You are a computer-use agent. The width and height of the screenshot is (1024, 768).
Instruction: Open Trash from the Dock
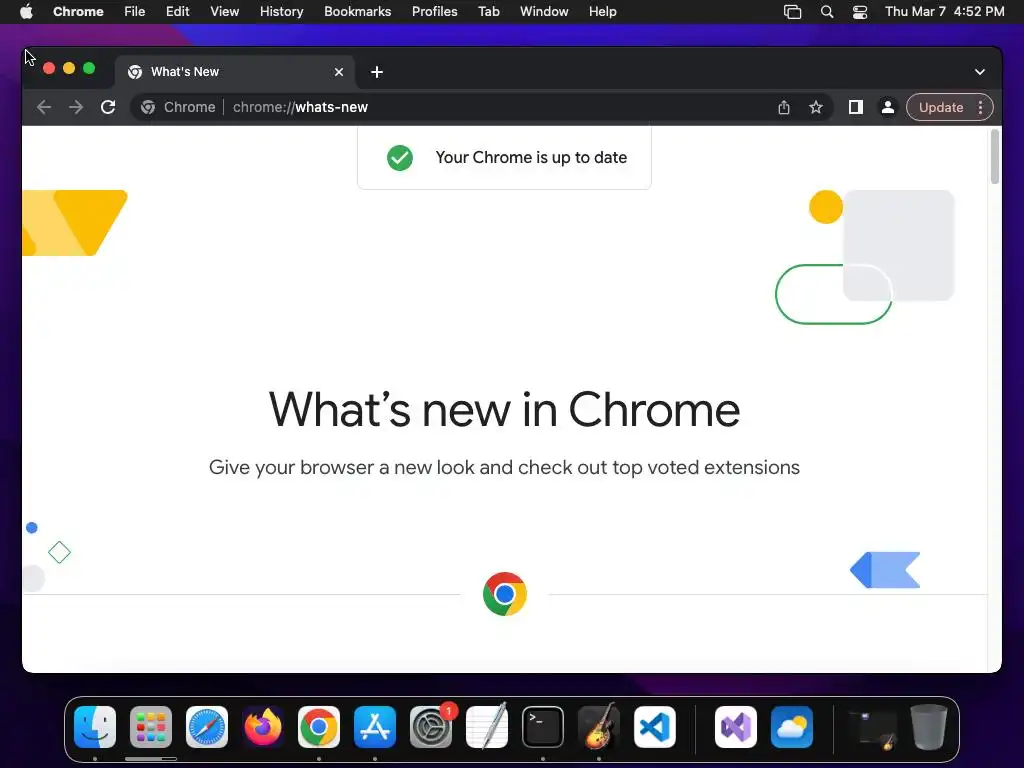(929, 727)
